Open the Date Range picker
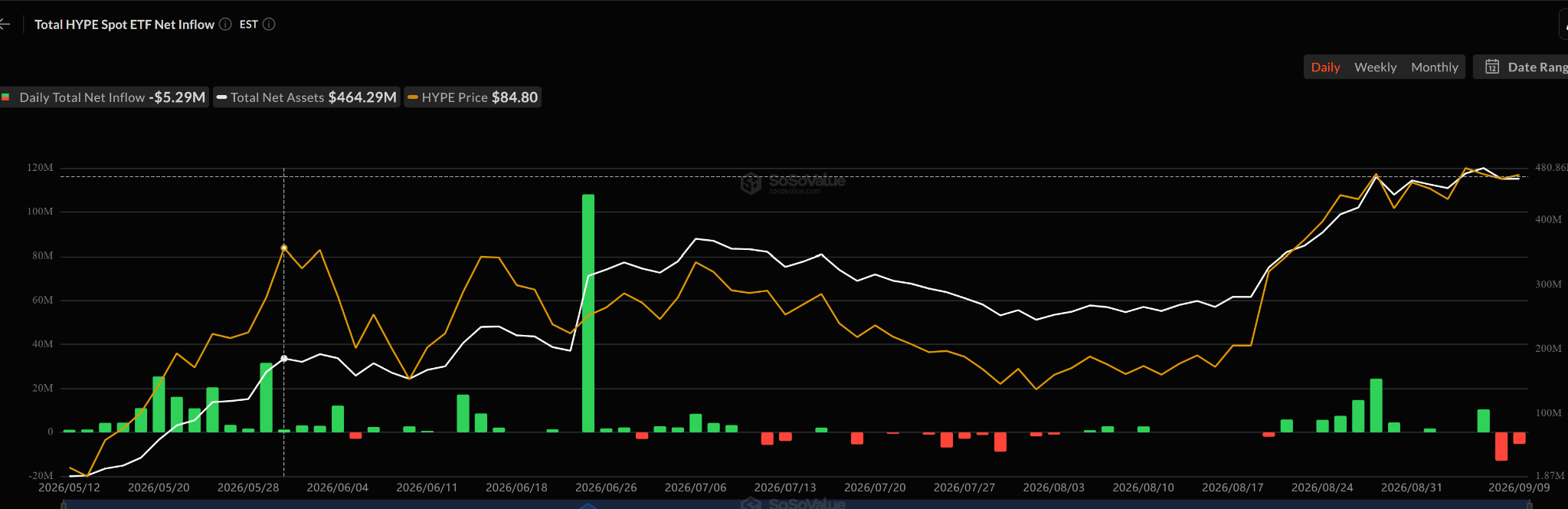This screenshot has height=509, width=1568. [x=1521, y=67]
